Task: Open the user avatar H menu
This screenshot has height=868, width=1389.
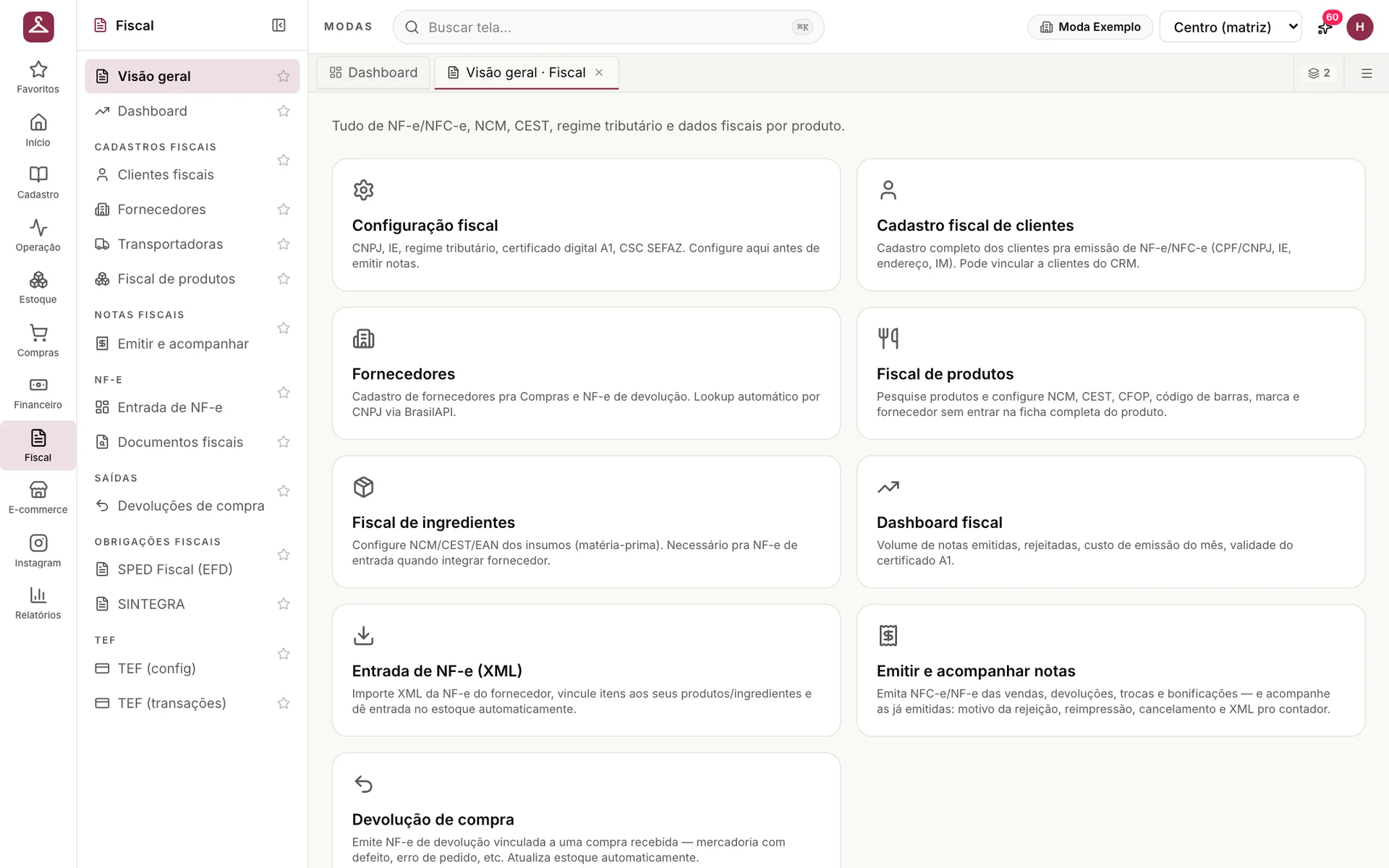Action: pyautogui.click(x=1359, y=27)
